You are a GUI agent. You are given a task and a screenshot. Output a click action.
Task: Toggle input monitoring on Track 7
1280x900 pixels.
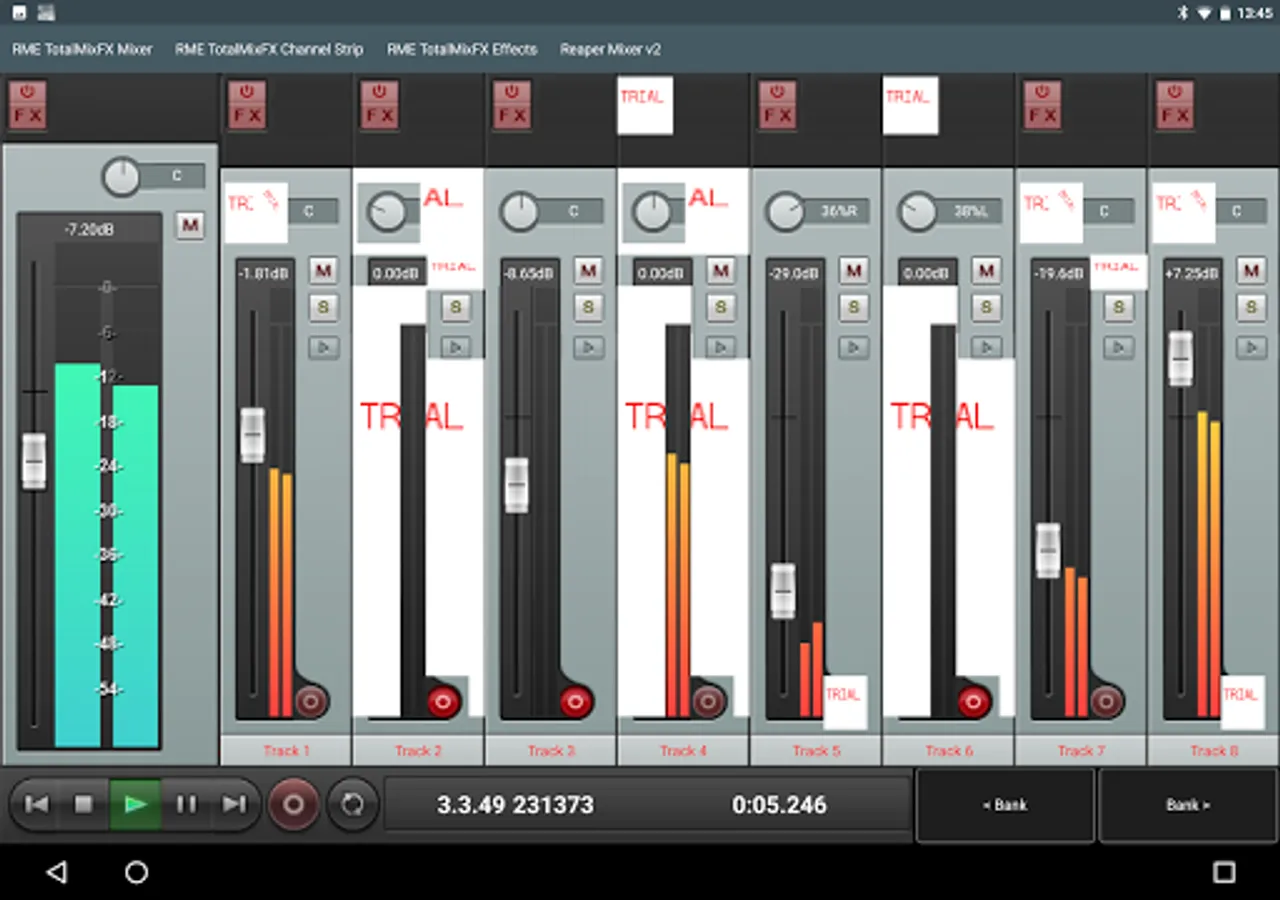pyautogui.click(x=1118, y=347)
